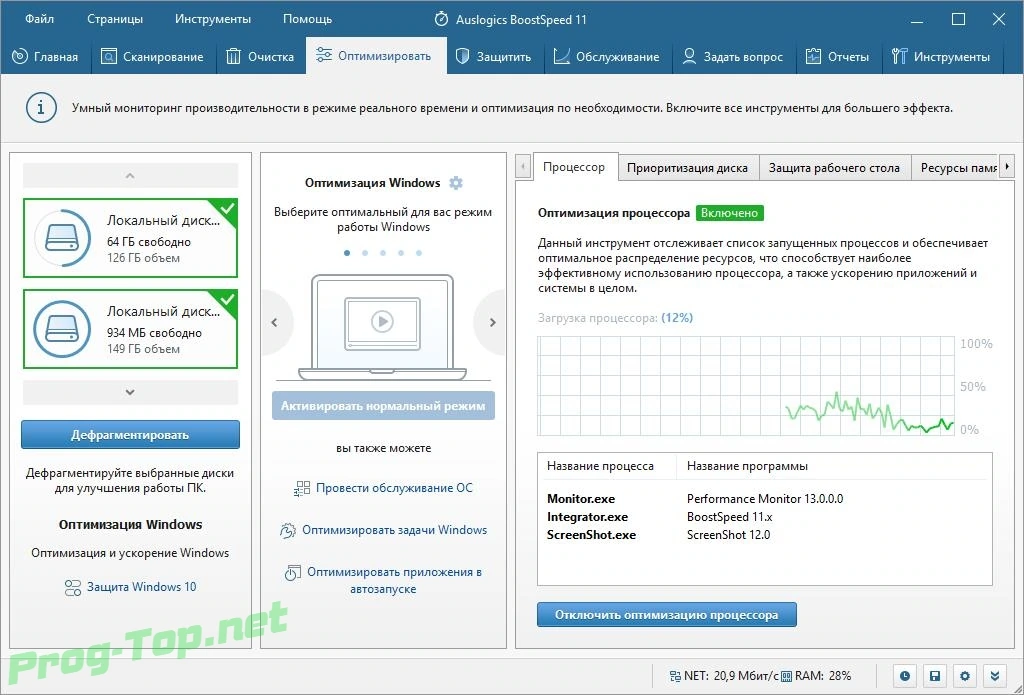Viewport: 1024px width, 695px height.
Task: Open the Страницы menu
Action: coord(115,19)
